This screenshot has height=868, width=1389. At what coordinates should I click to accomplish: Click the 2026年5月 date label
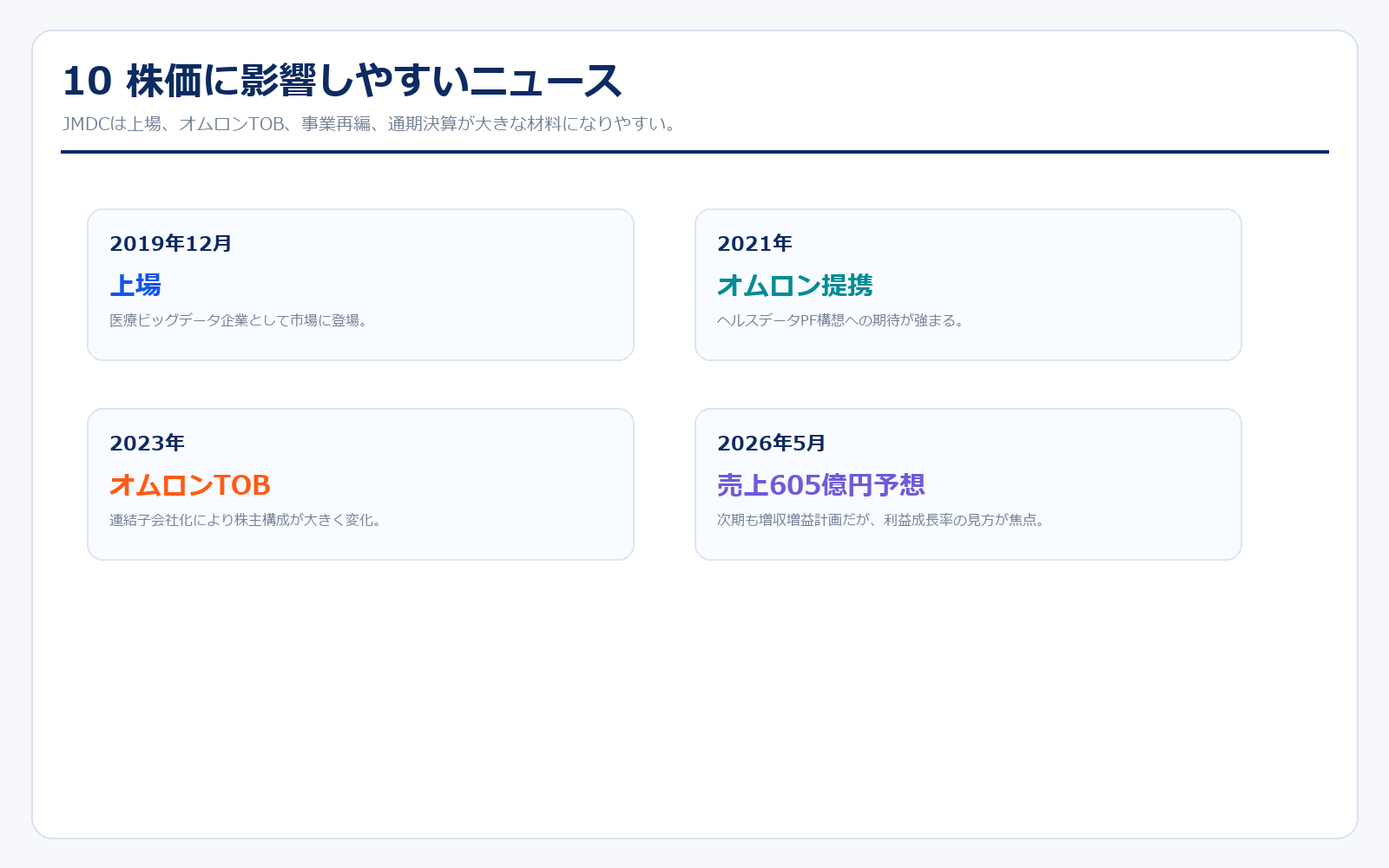tap(772, 443)
